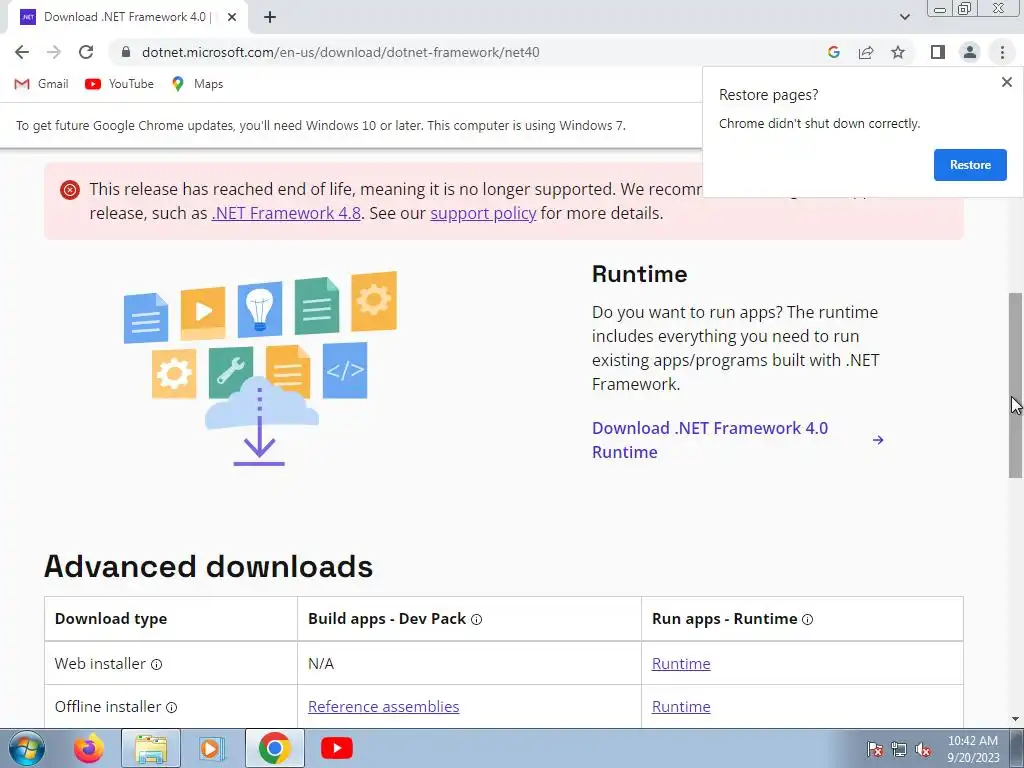Open the Windows Start menu
The width and height of the screenshot is (1024, 768).
tap(27, 748)
